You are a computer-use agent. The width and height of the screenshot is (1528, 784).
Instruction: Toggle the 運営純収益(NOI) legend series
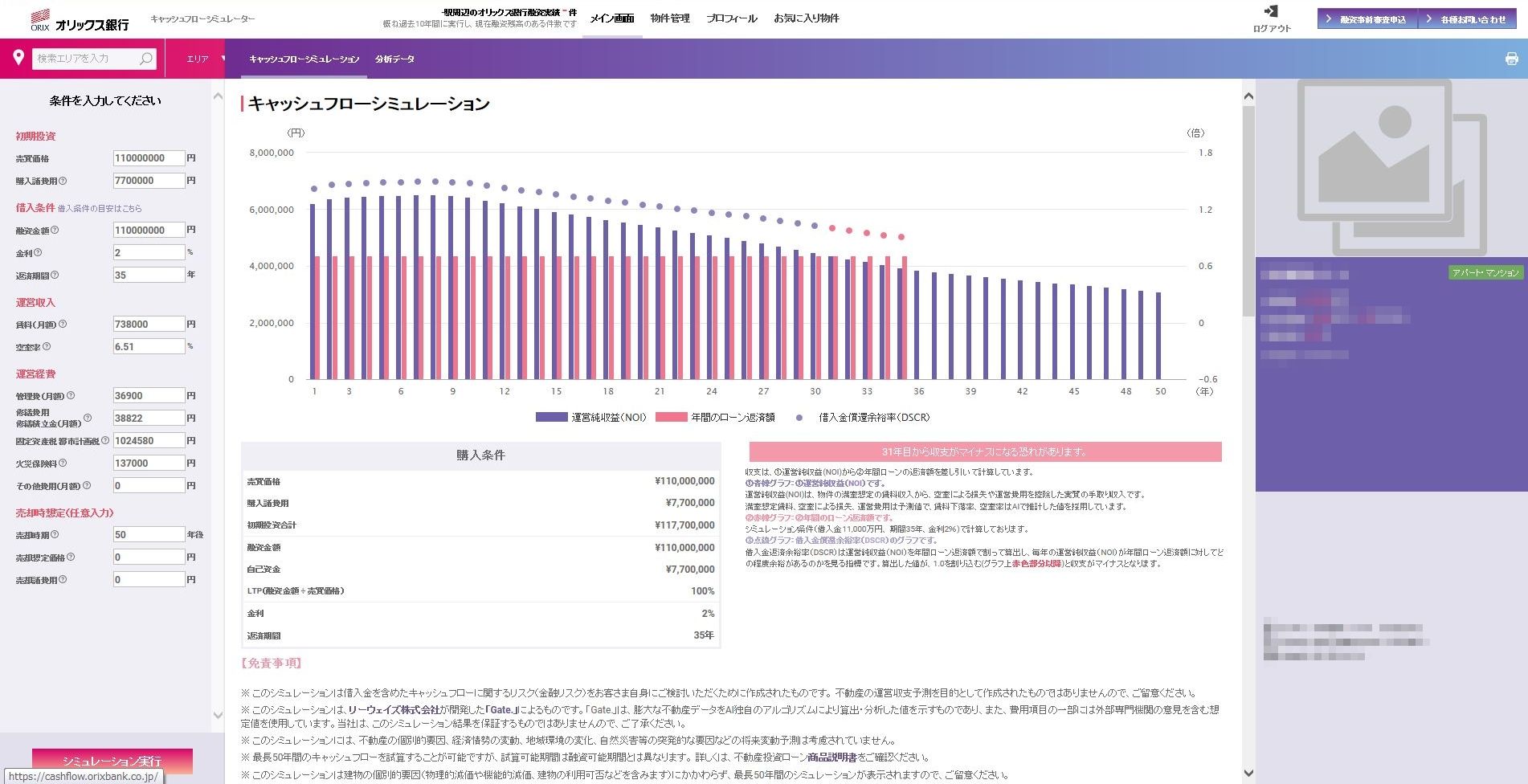tap(591, 417)
